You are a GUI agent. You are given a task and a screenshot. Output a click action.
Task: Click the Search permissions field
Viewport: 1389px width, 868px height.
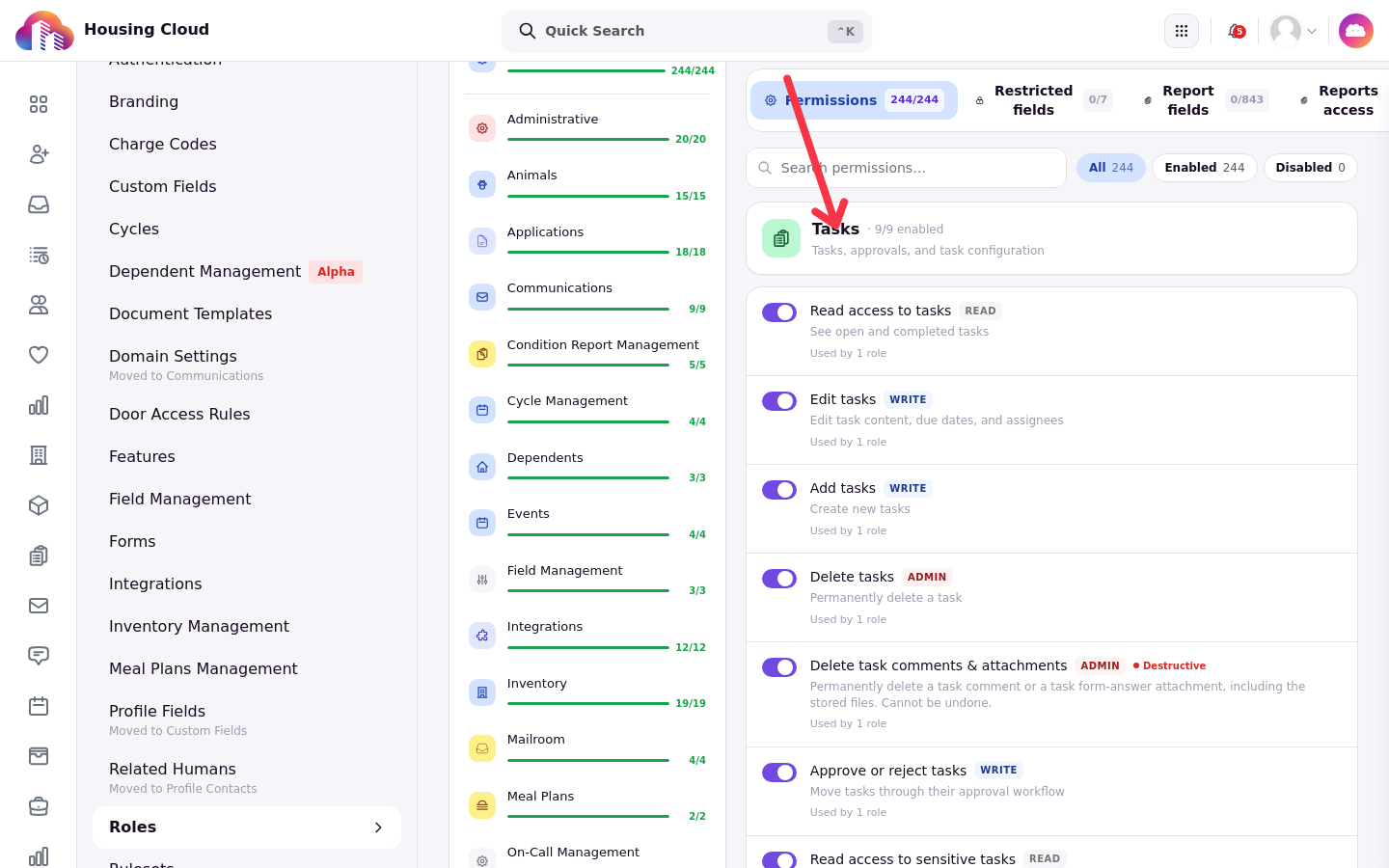907,168
